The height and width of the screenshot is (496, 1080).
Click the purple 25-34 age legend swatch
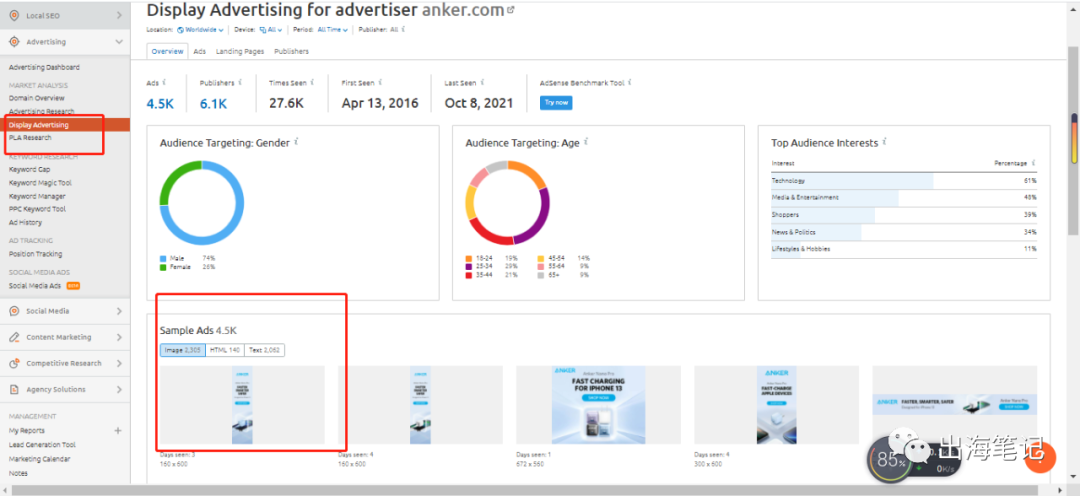[469, 267]
